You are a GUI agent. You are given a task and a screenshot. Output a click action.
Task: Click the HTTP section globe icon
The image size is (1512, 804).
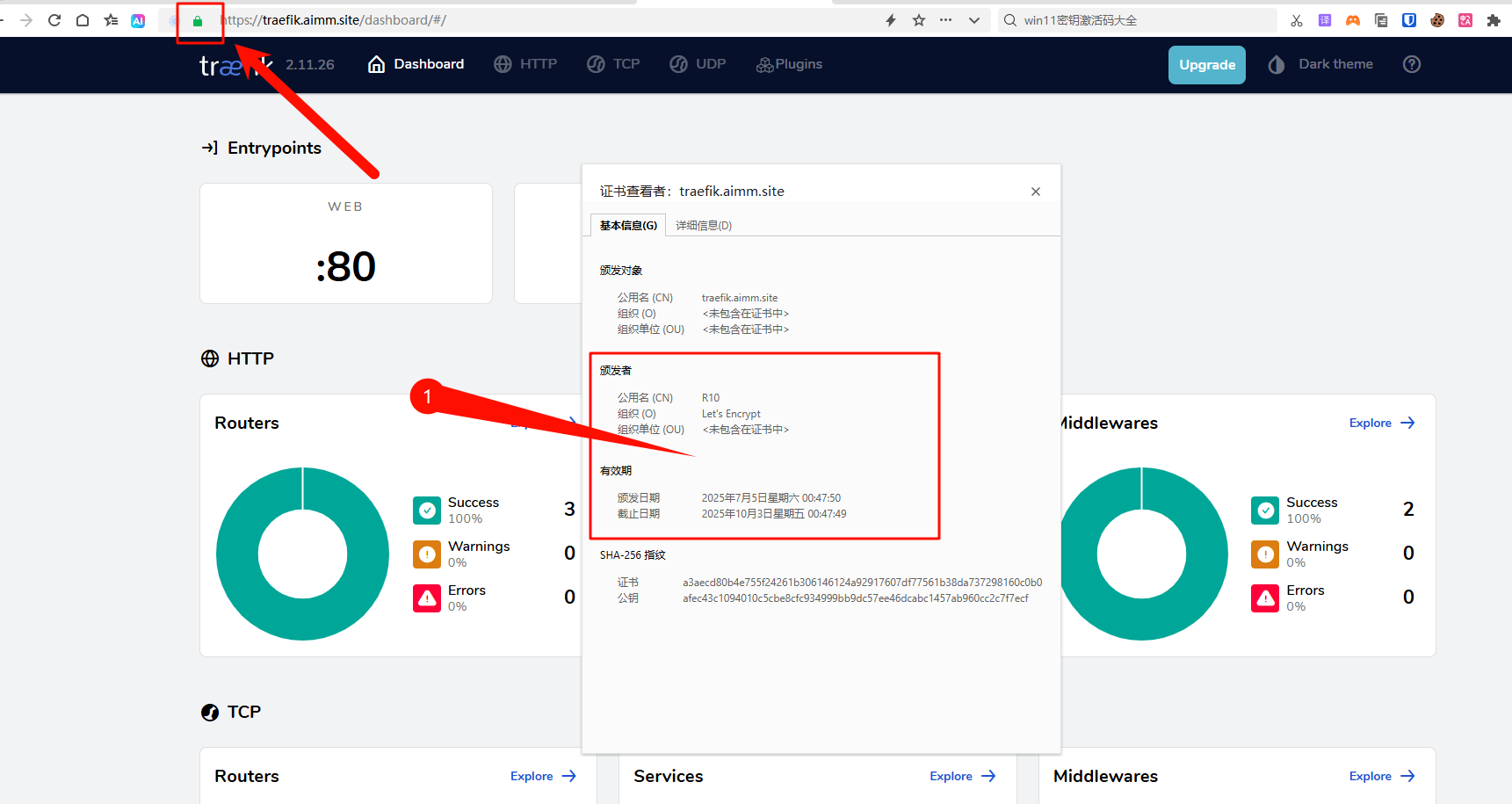(x=210, y=359)
